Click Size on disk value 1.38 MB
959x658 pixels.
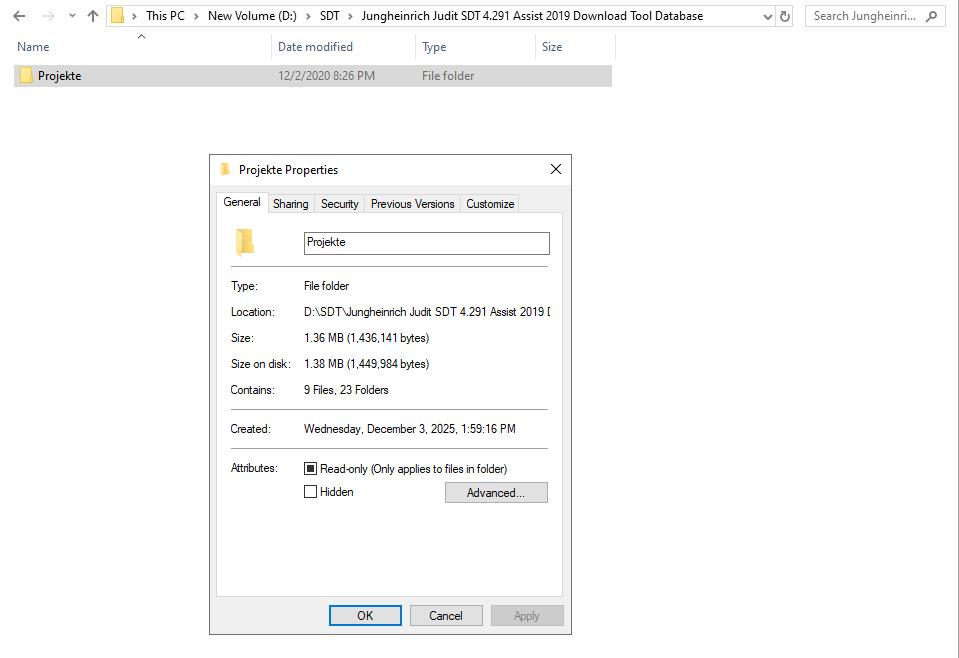(366, 364)
